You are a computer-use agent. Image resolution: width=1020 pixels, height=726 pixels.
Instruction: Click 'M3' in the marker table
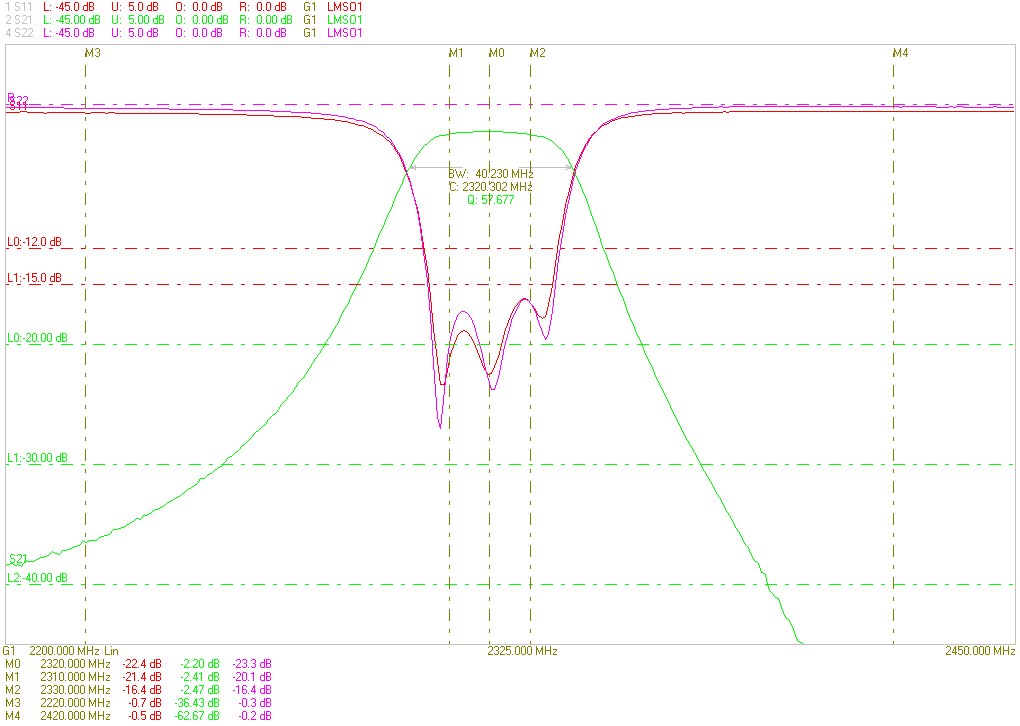point(13,703)
